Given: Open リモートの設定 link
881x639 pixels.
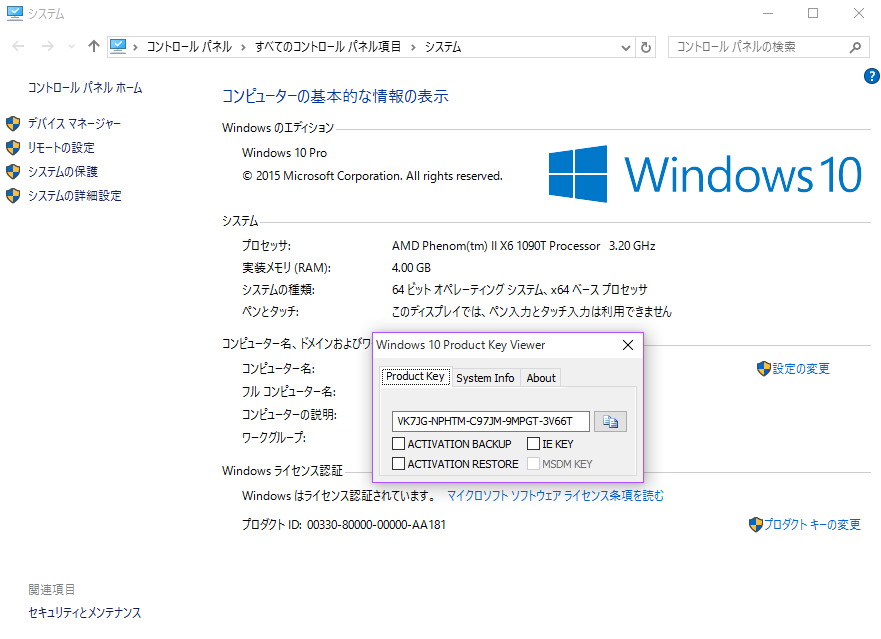Looking at the screenshot, I should [61, 147].
